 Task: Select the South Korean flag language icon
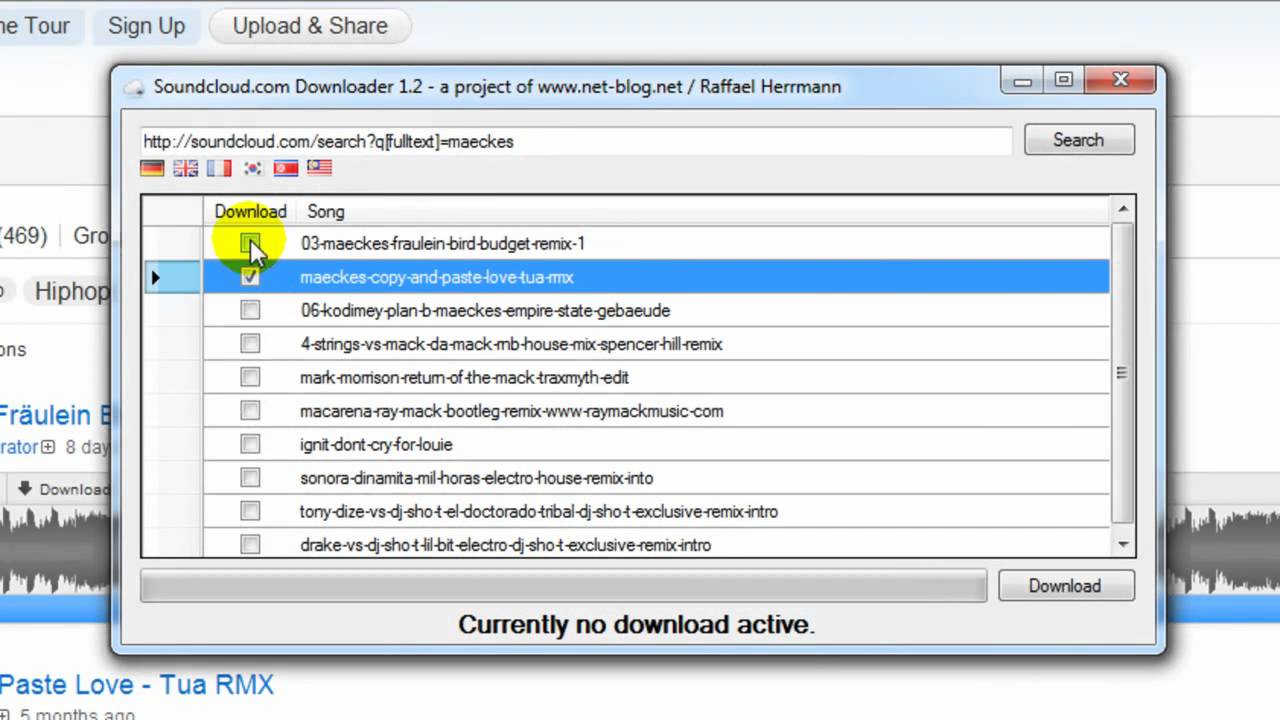tap(253, 168)
